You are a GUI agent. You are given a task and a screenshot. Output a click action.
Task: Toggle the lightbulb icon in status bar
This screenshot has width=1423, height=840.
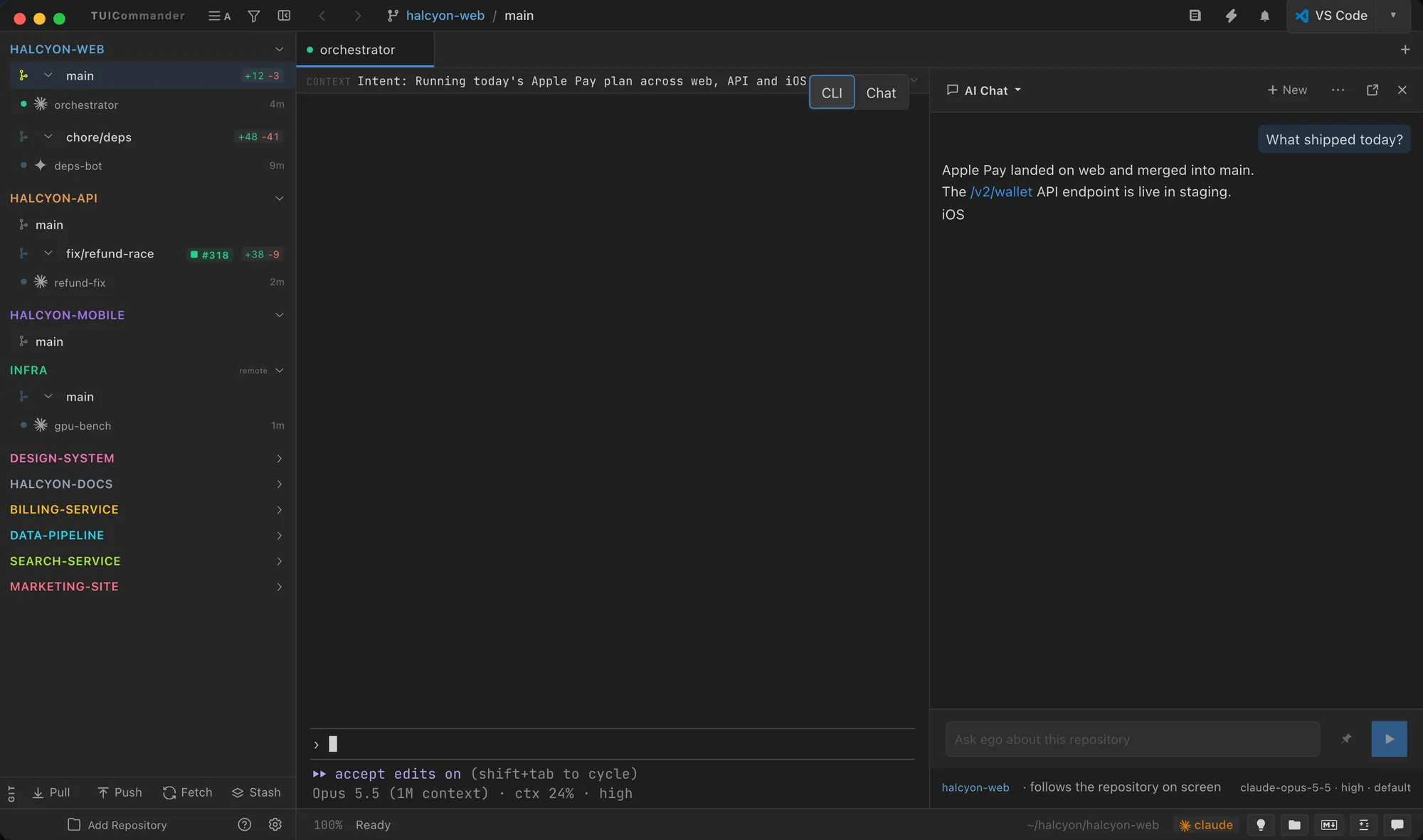click(x=1261, y=825)
